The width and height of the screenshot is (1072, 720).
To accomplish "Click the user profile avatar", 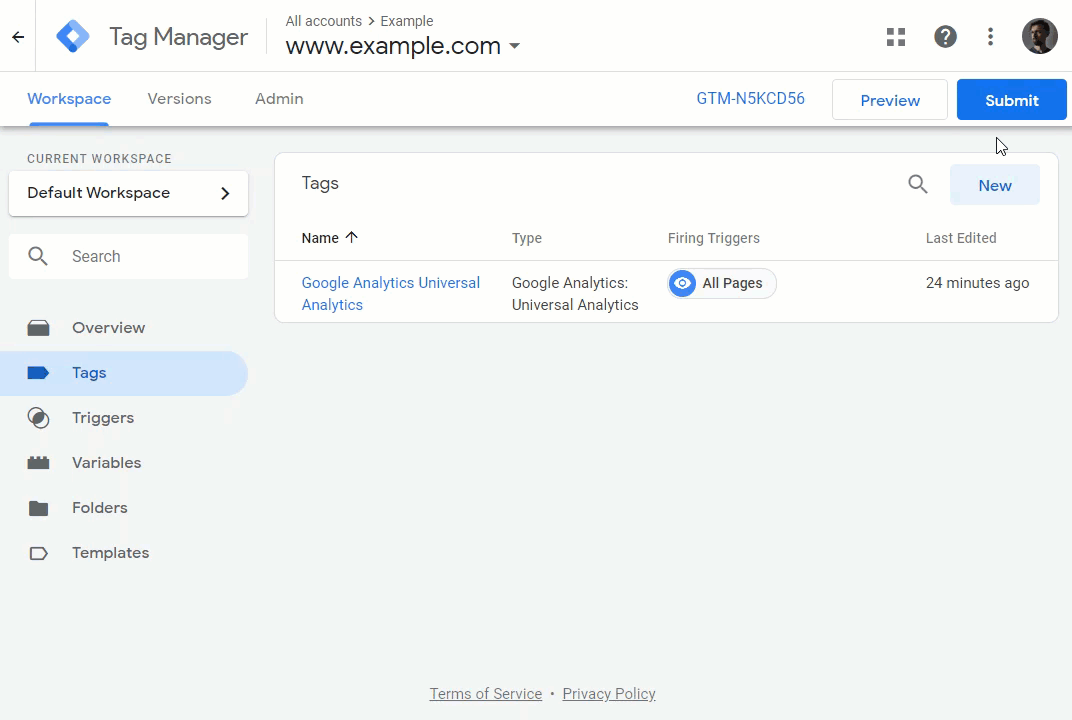I will tap(1039, 36).
